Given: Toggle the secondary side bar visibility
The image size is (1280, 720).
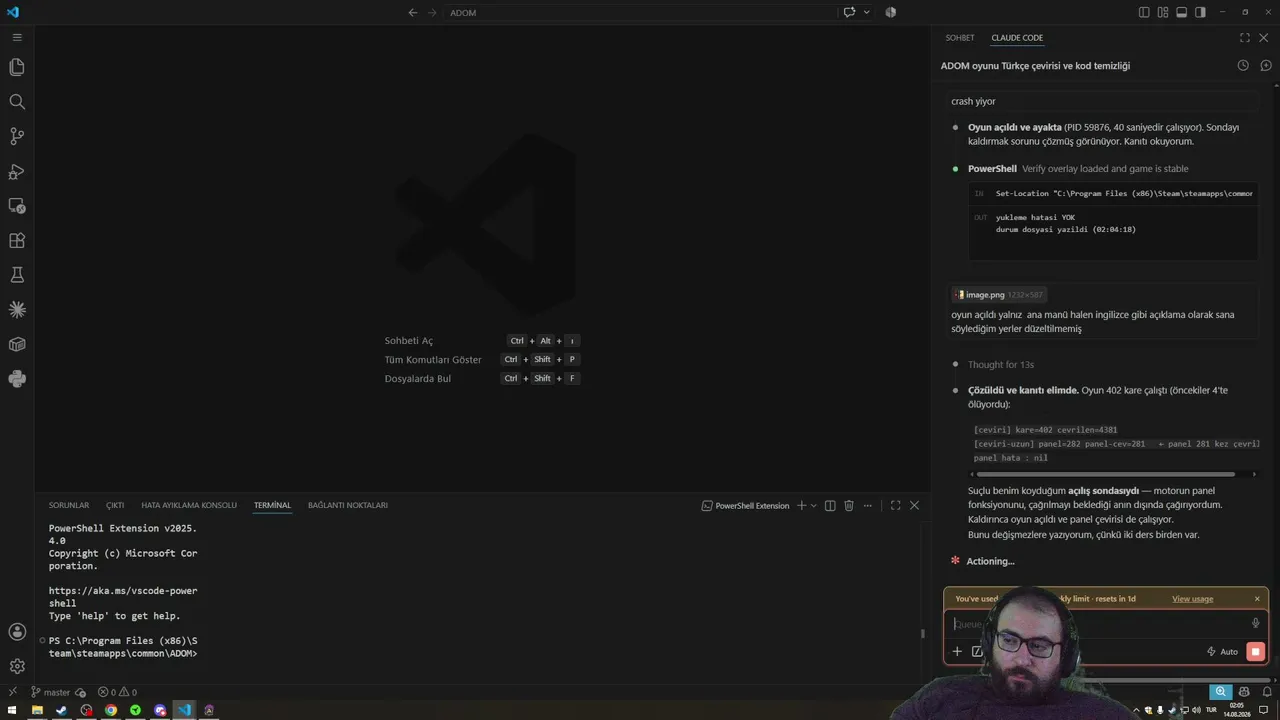Looking at the screenshot, I should [1200, 12].
